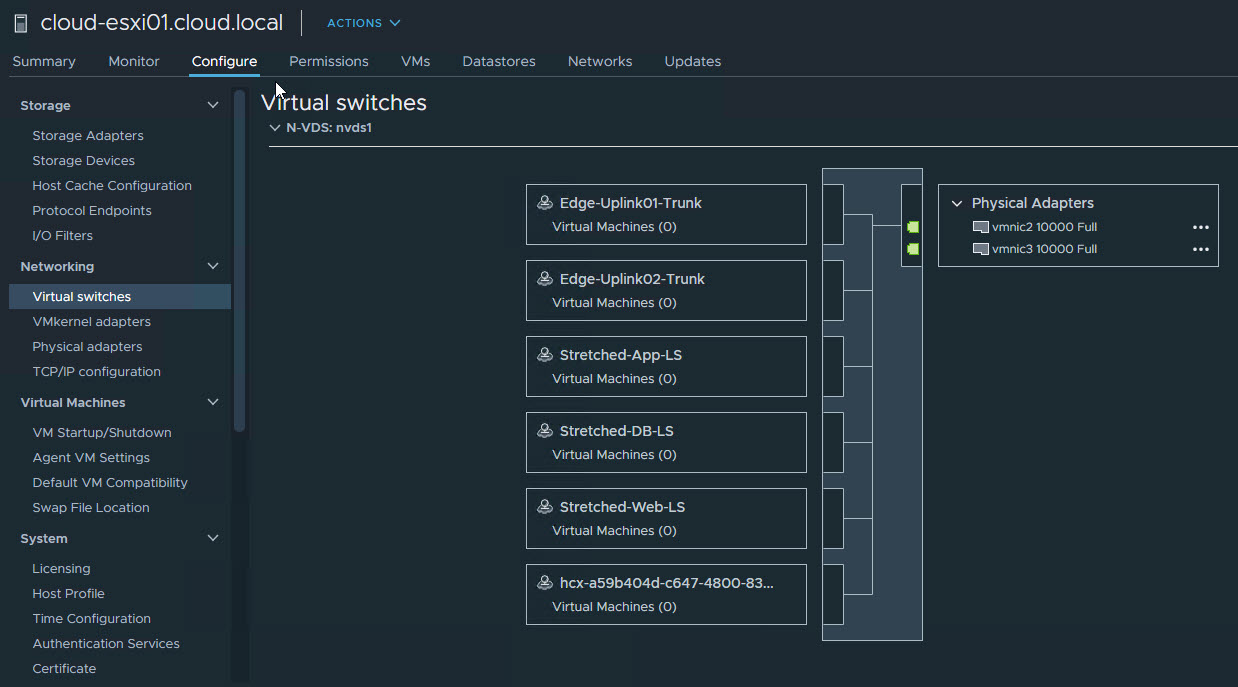Switch to the Monitor tab
The width and height of the screenshot is (1238, 687).
click(134, 61)
